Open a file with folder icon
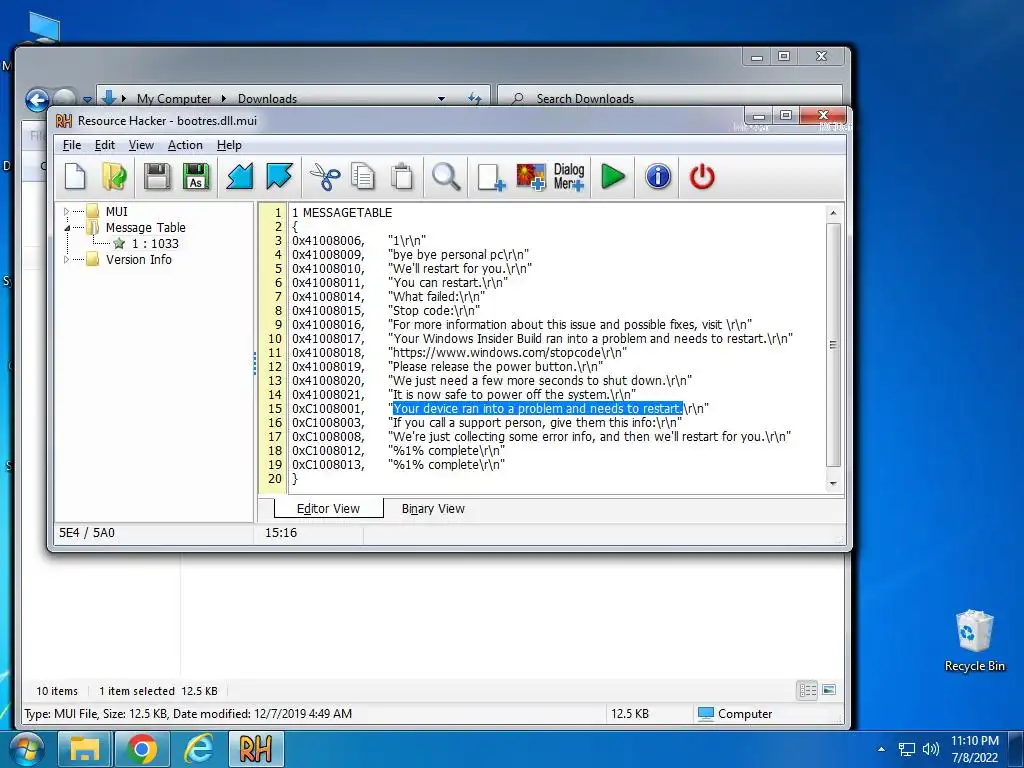The image size is (1024, 768). (115, 176)
